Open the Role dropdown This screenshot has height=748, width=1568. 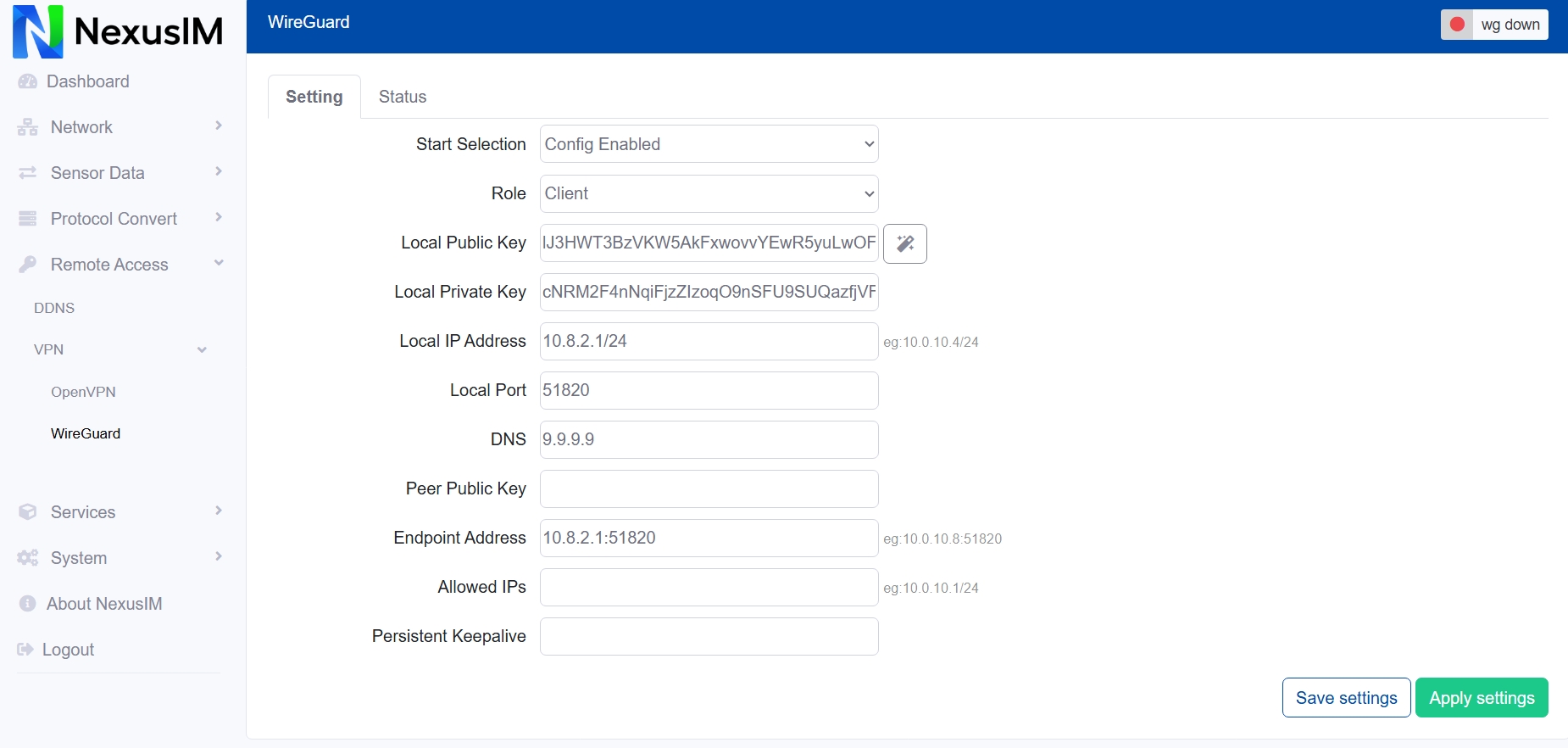point(709,193)
